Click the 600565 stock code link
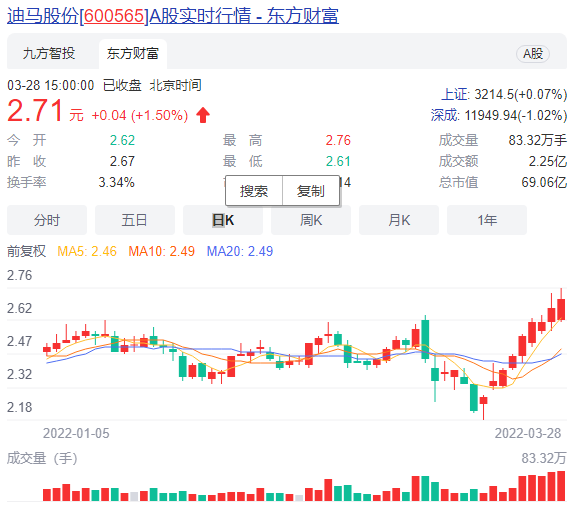 114,16
